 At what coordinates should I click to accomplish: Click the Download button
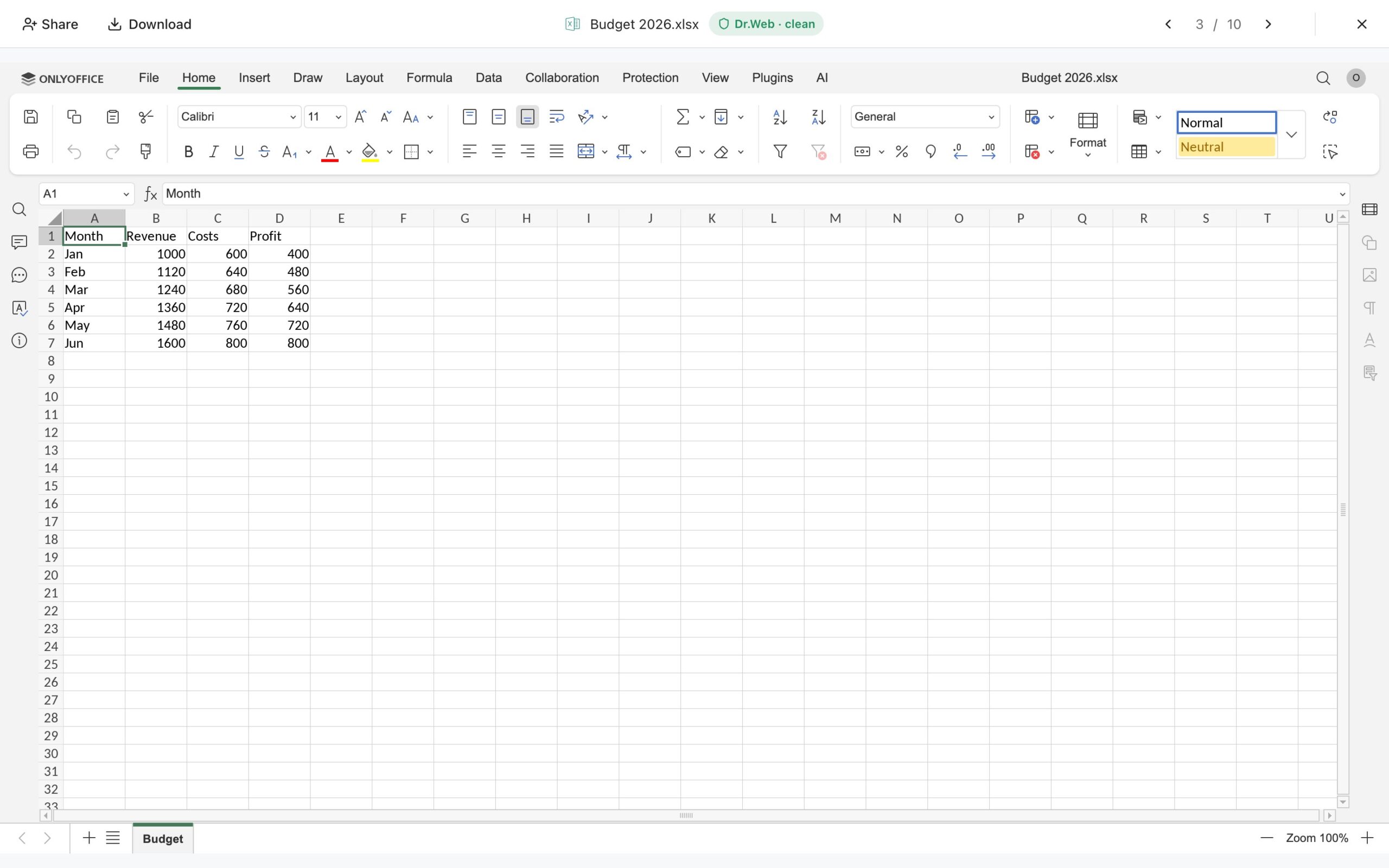pyautogui.click(x=150, y=24)
